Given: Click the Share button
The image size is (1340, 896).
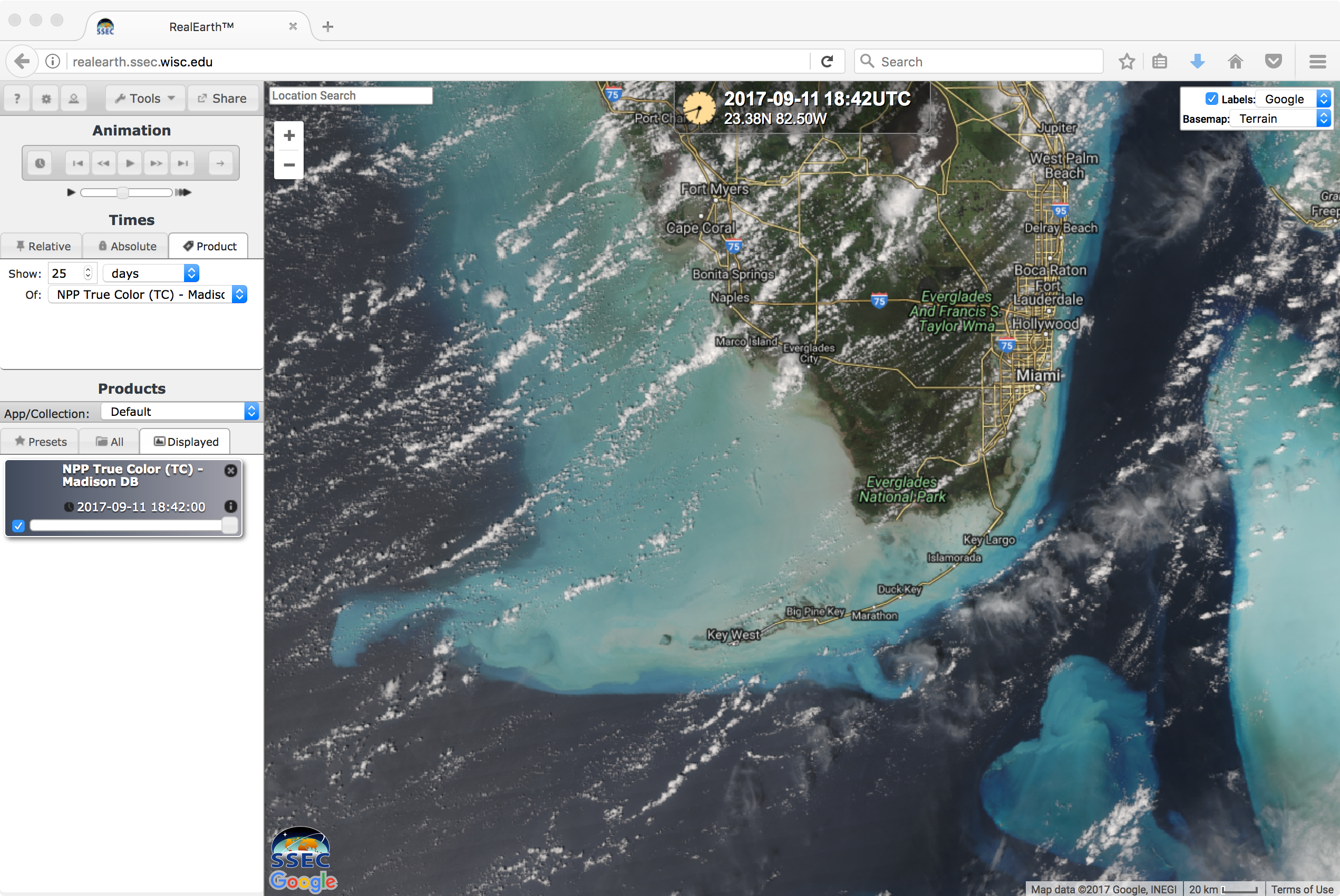Looking at the screenshot, I should click(x=223, y=98).
